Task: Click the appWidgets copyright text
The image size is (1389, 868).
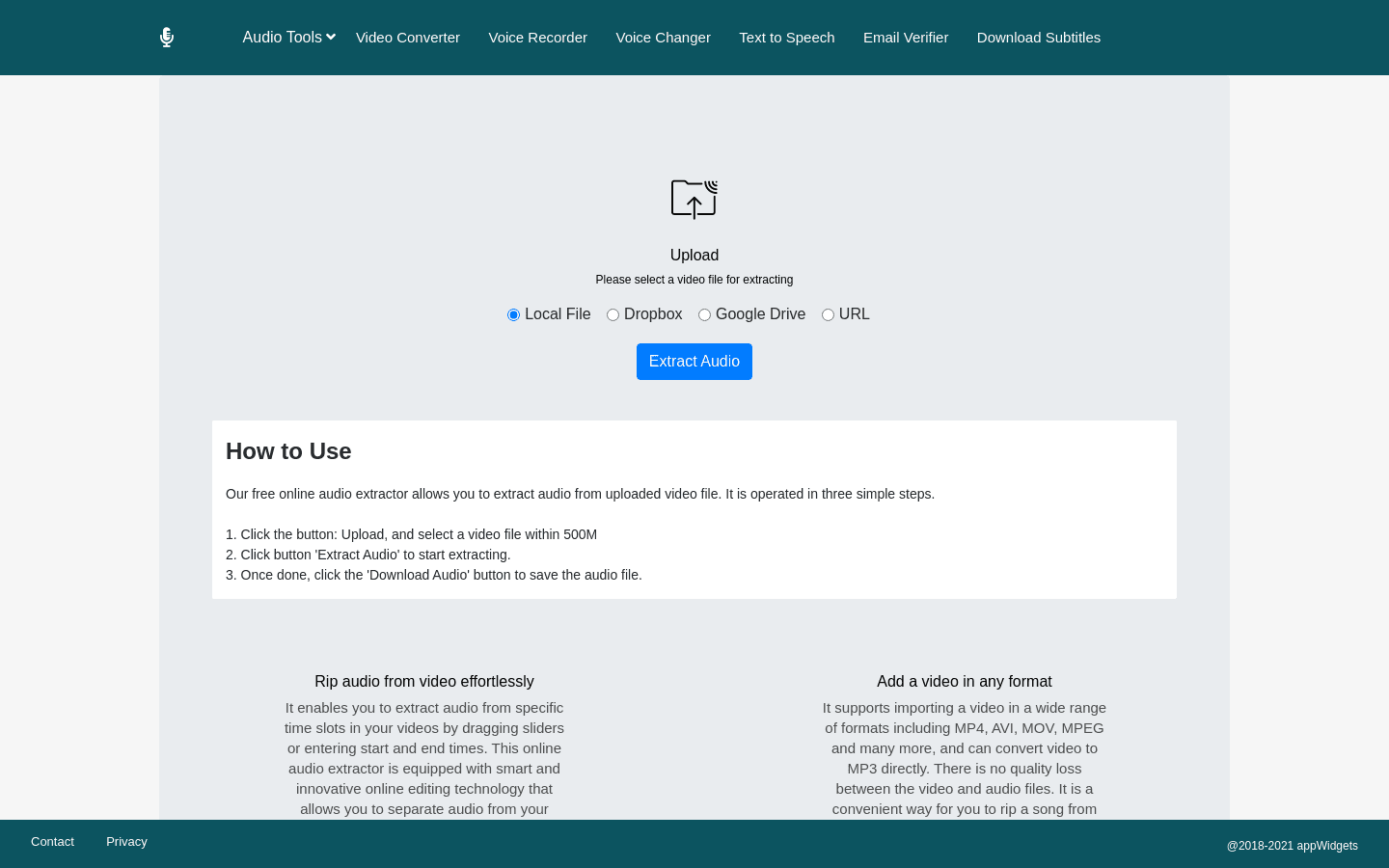Action: (x=1293, y=846)
